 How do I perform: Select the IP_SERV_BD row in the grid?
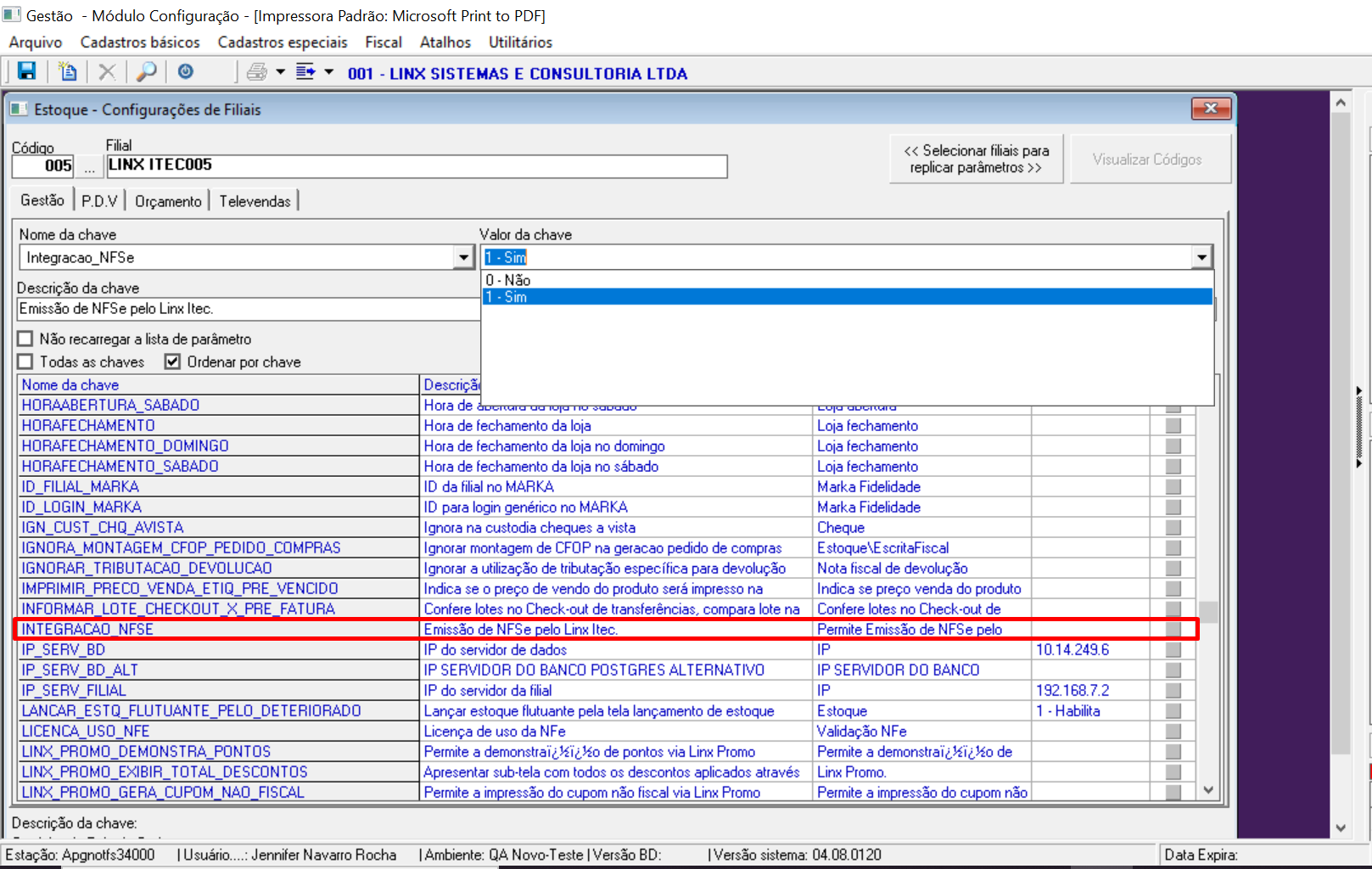(x=64, y=650)
